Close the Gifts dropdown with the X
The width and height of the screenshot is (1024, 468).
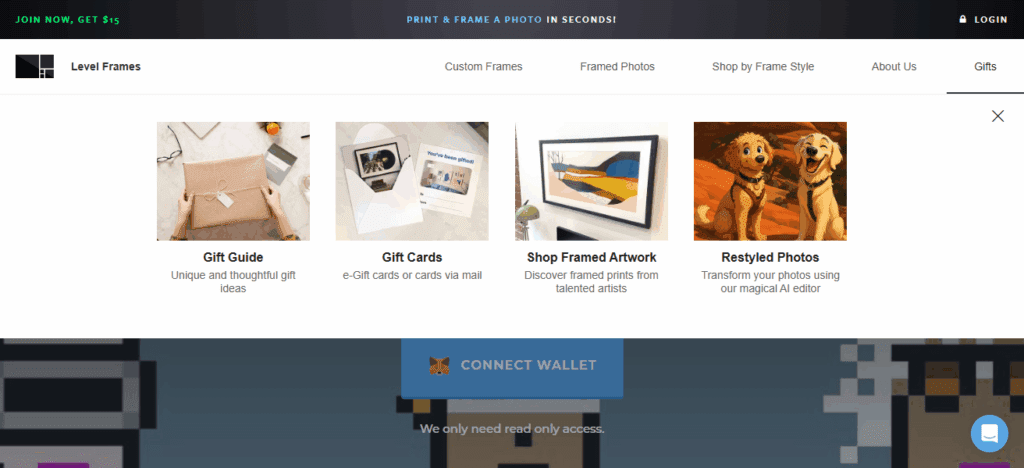tap(998, 116)
